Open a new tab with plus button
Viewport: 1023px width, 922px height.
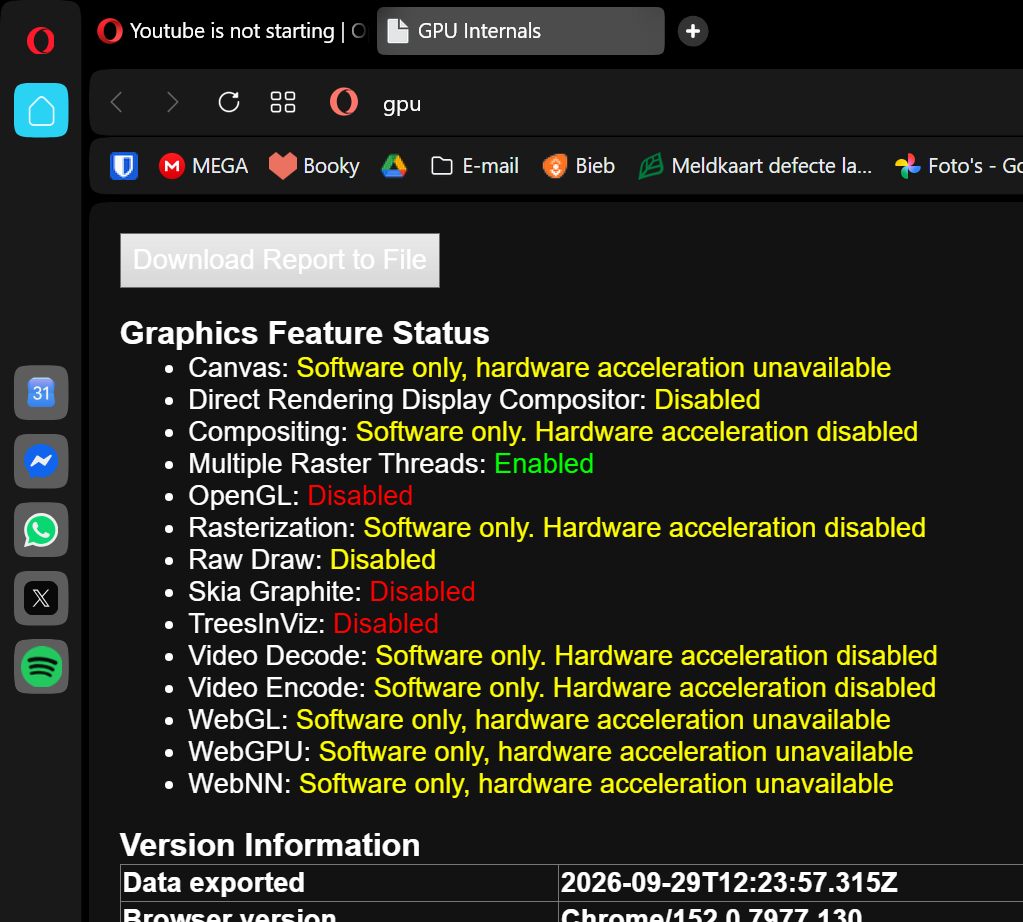pos(693,31)
